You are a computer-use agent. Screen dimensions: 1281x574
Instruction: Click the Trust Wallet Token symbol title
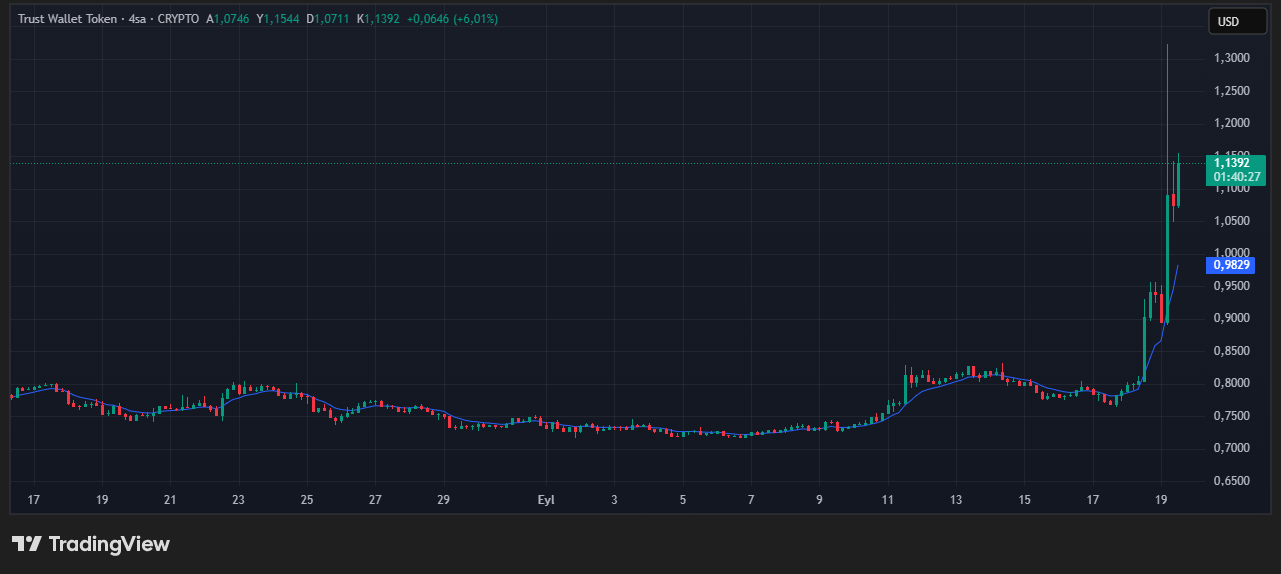point(68,19)
